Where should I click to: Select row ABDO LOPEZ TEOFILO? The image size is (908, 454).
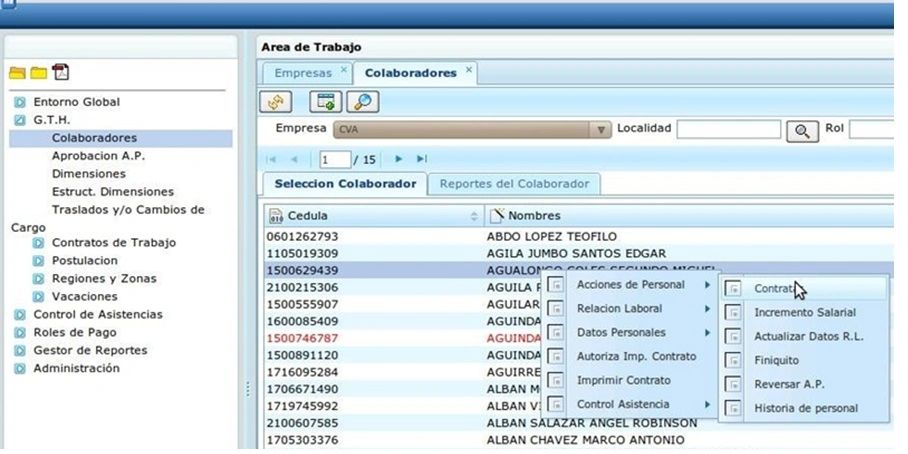click(x=579, y=237)
